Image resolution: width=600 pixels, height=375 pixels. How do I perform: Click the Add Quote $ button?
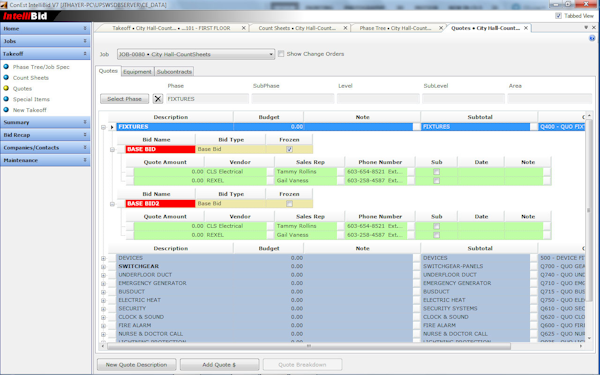click(219, 365)
